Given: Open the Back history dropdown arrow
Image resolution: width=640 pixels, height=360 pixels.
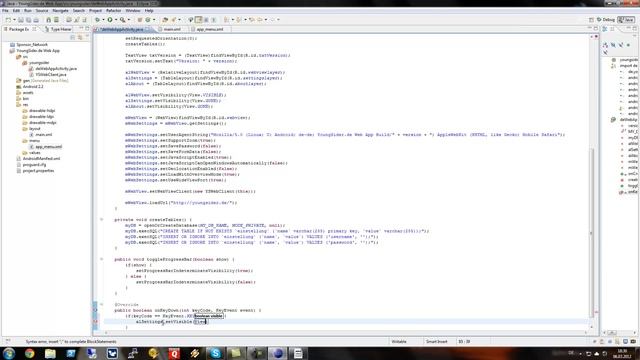Looking at the screenshot, I should coord(266,20).
